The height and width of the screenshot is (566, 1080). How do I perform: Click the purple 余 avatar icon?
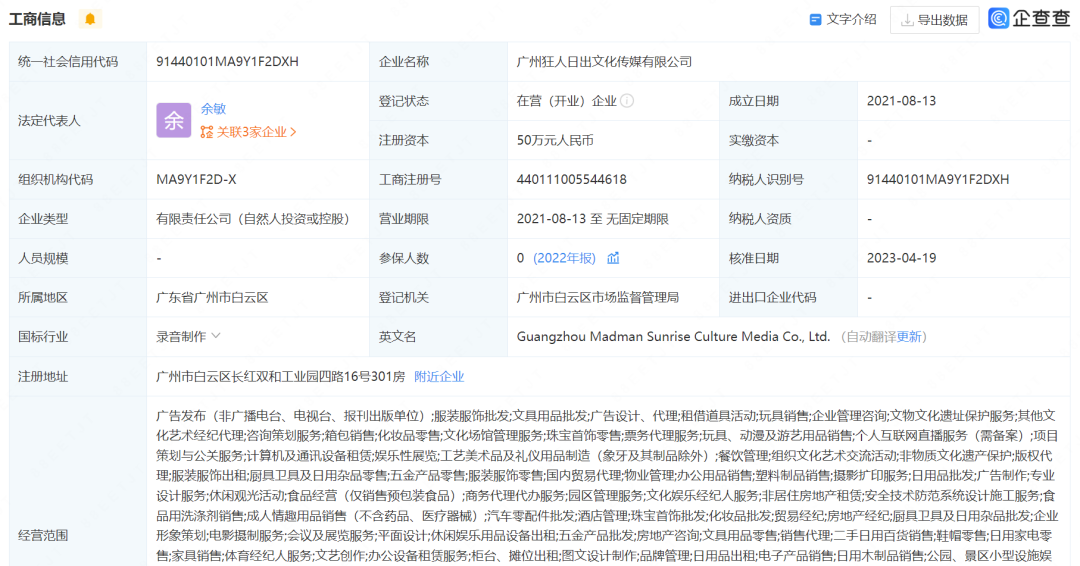173,120
